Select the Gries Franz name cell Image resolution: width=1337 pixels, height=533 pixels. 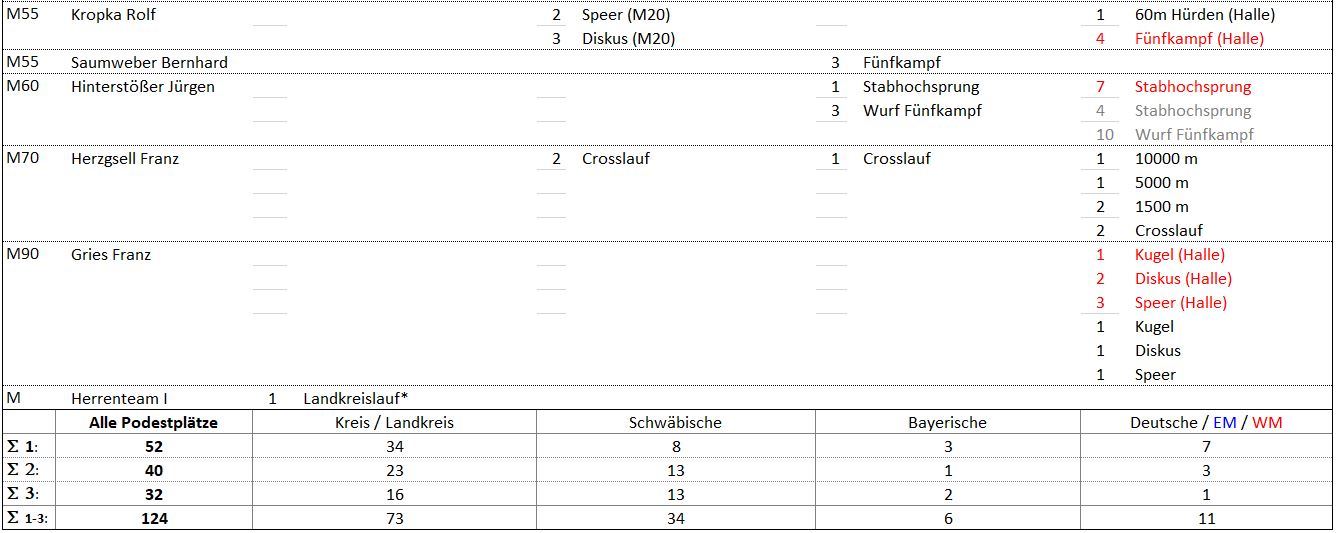pyautogui.click(x=111, y=254)
